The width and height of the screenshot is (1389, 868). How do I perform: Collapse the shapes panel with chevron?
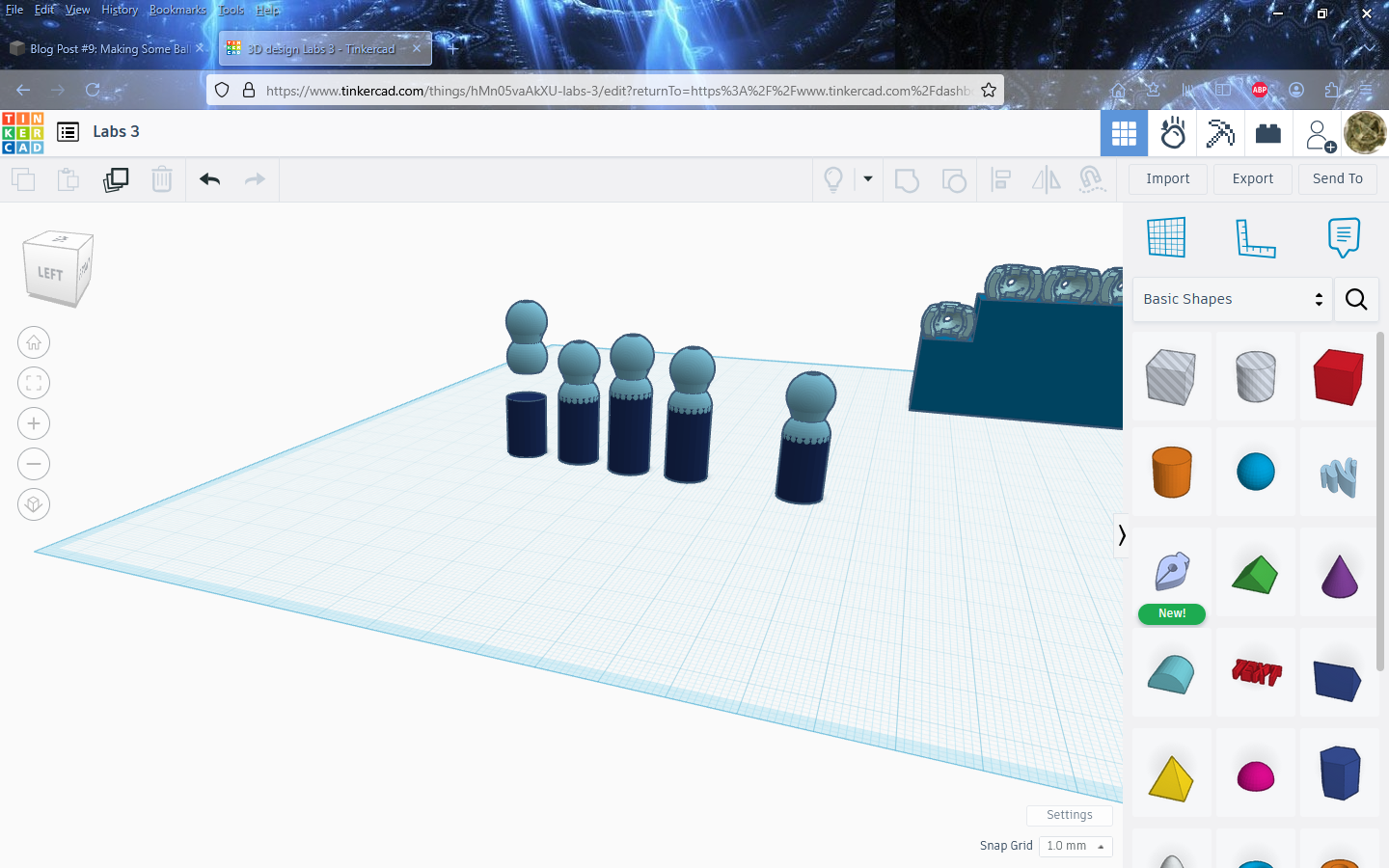(1121, 534)
